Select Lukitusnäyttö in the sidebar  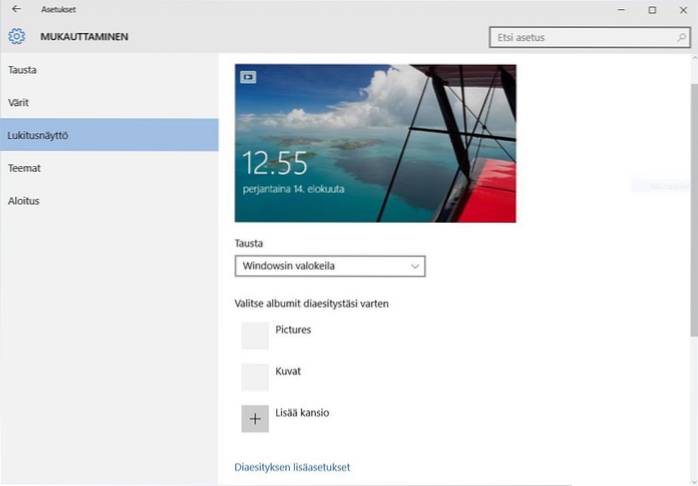[38, 135]
